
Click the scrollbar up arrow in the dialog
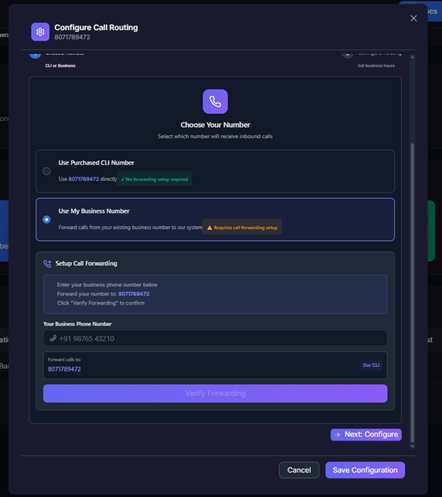pos(412,57)
